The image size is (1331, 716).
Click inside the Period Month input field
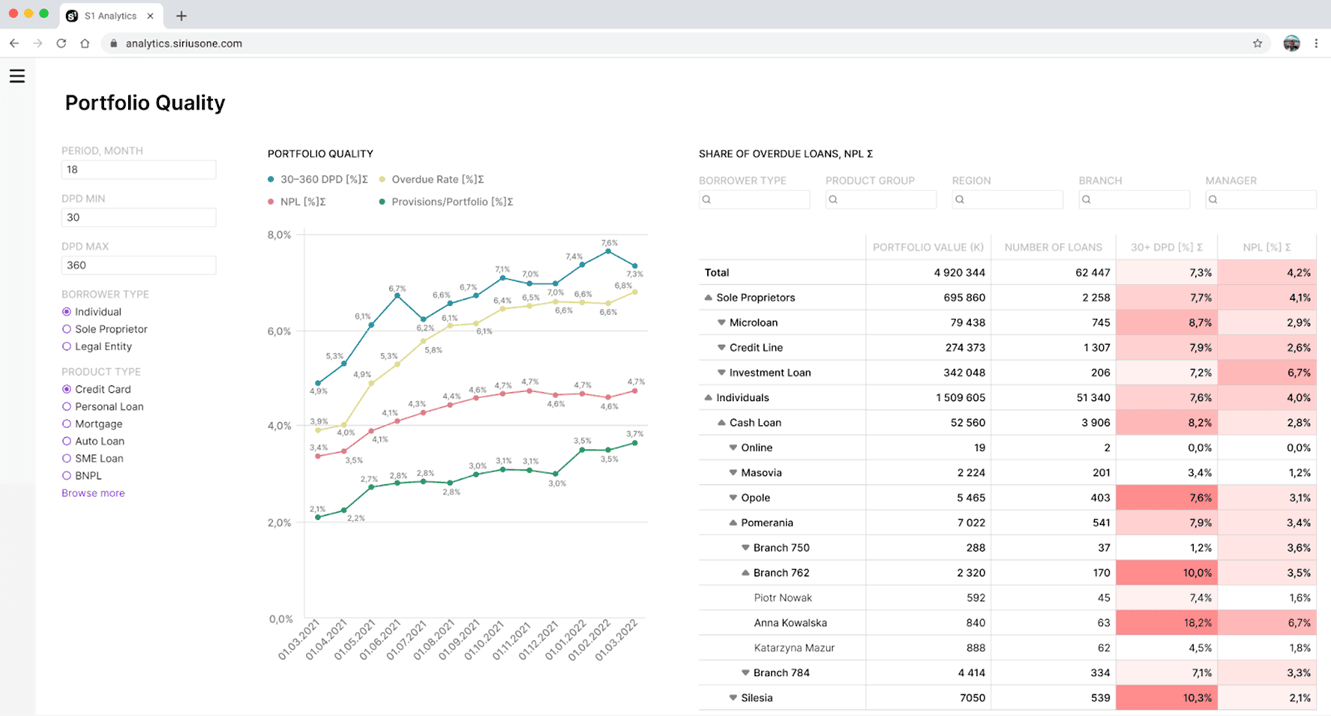tap(138, 169)
